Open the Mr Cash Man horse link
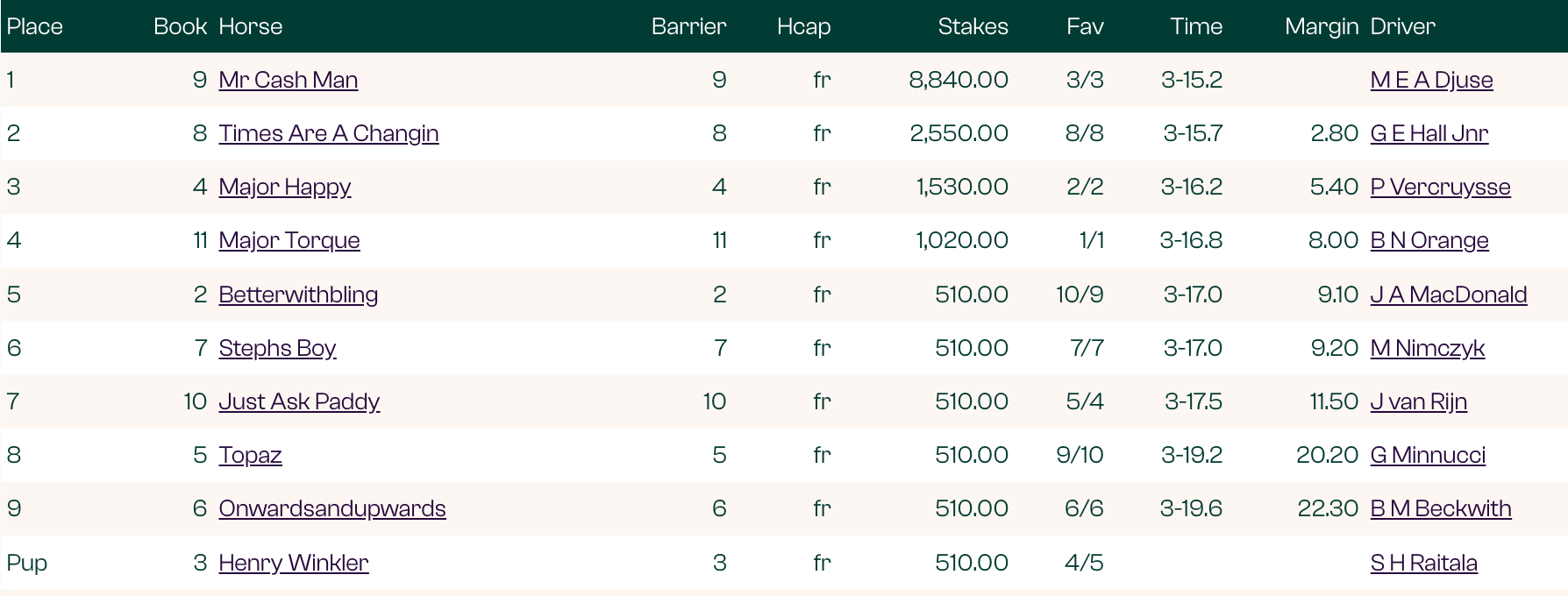This screenshot has width=1568, height=596. pyautogui.click(x=288, y=80)
